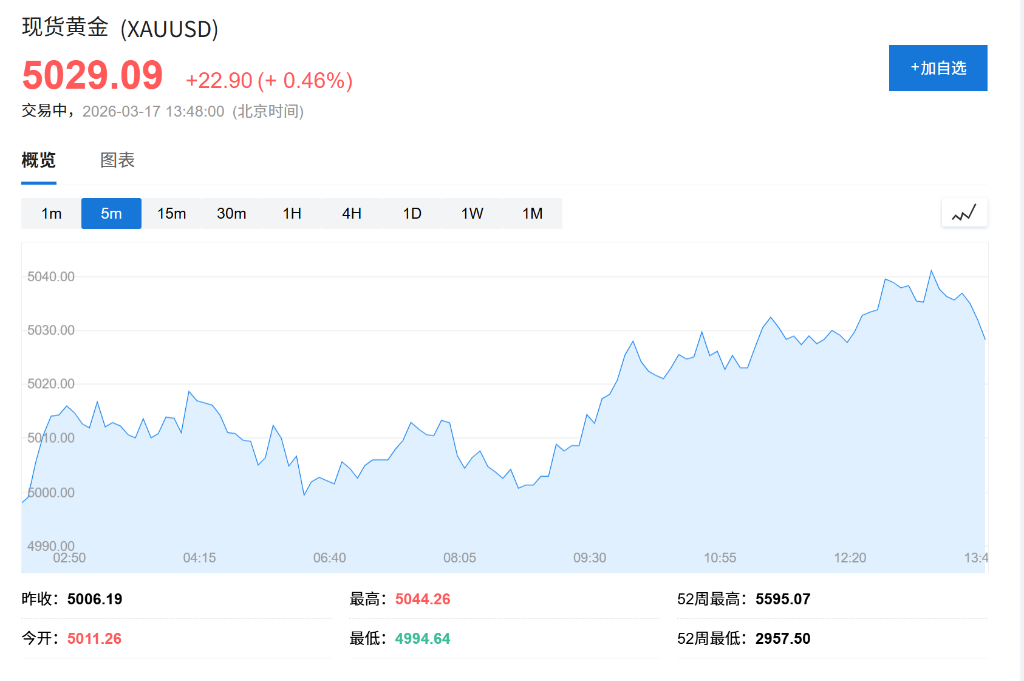The width and height of the screenshot is (1024, 681).
Task: Select the 1H timeframe
Action: (x=291, y=213)
